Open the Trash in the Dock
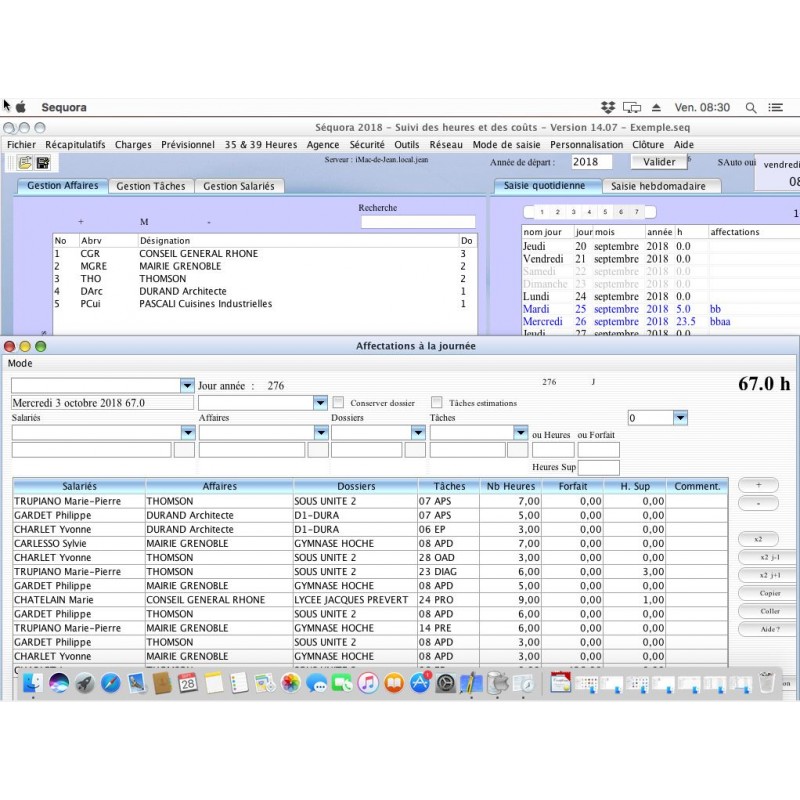Image resolution: width=800 pixels, height=800 pixels. click(x=766, y=682)
